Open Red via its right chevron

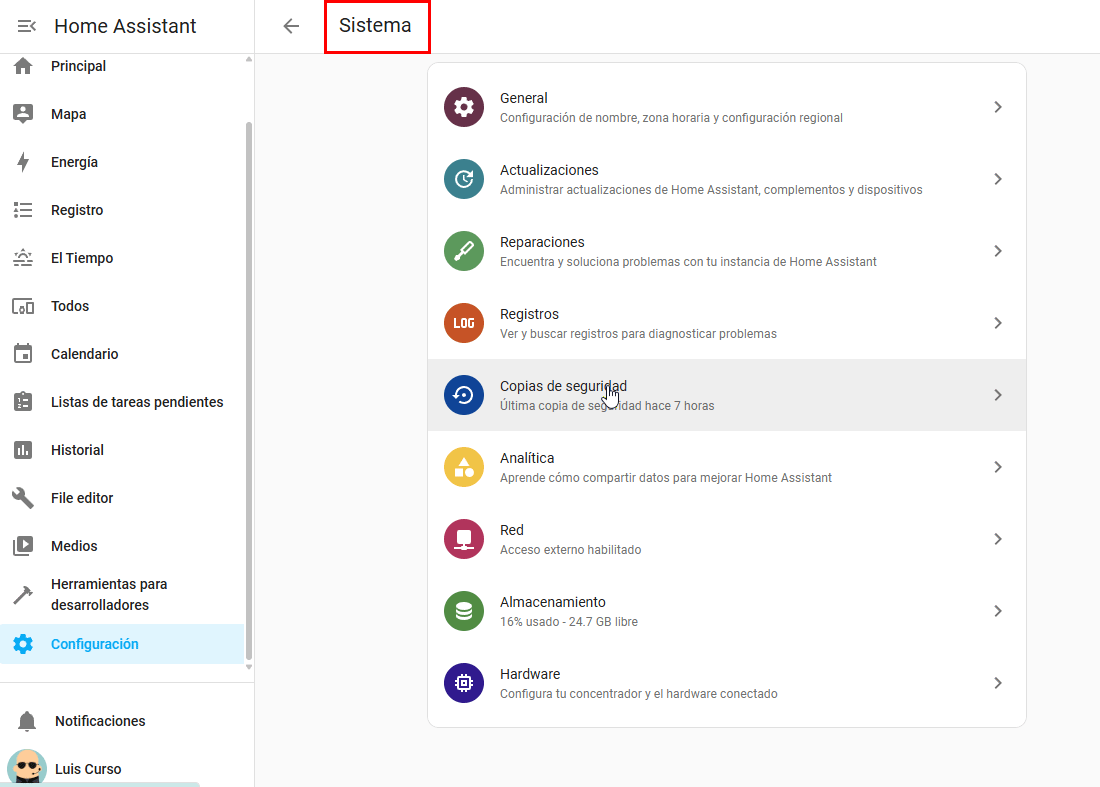[x=998, y=539]
